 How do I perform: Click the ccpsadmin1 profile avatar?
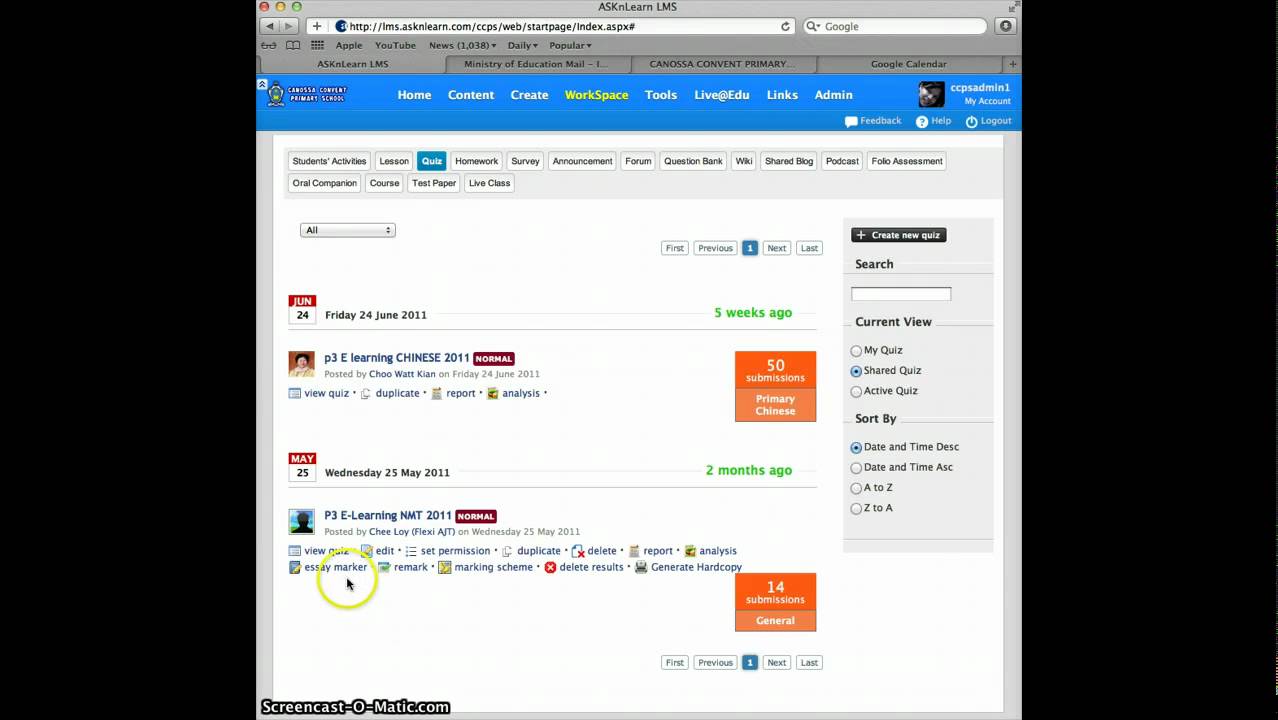coord(931,94)
